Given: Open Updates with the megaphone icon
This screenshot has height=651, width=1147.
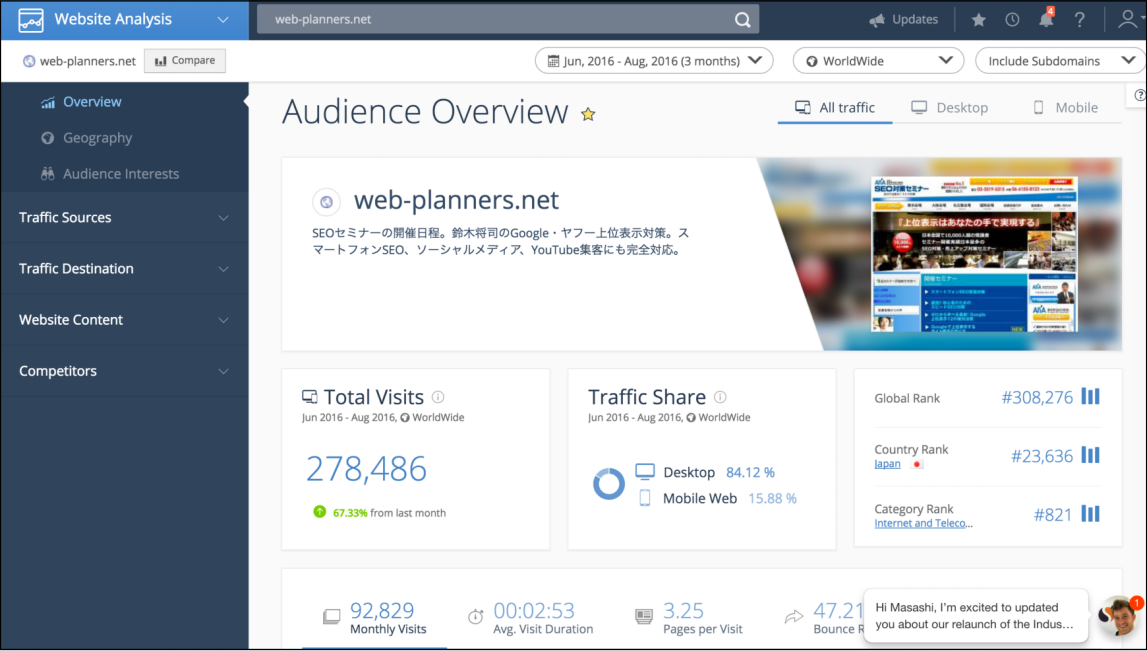Looking at the screenshot, I should pos(903,20).
